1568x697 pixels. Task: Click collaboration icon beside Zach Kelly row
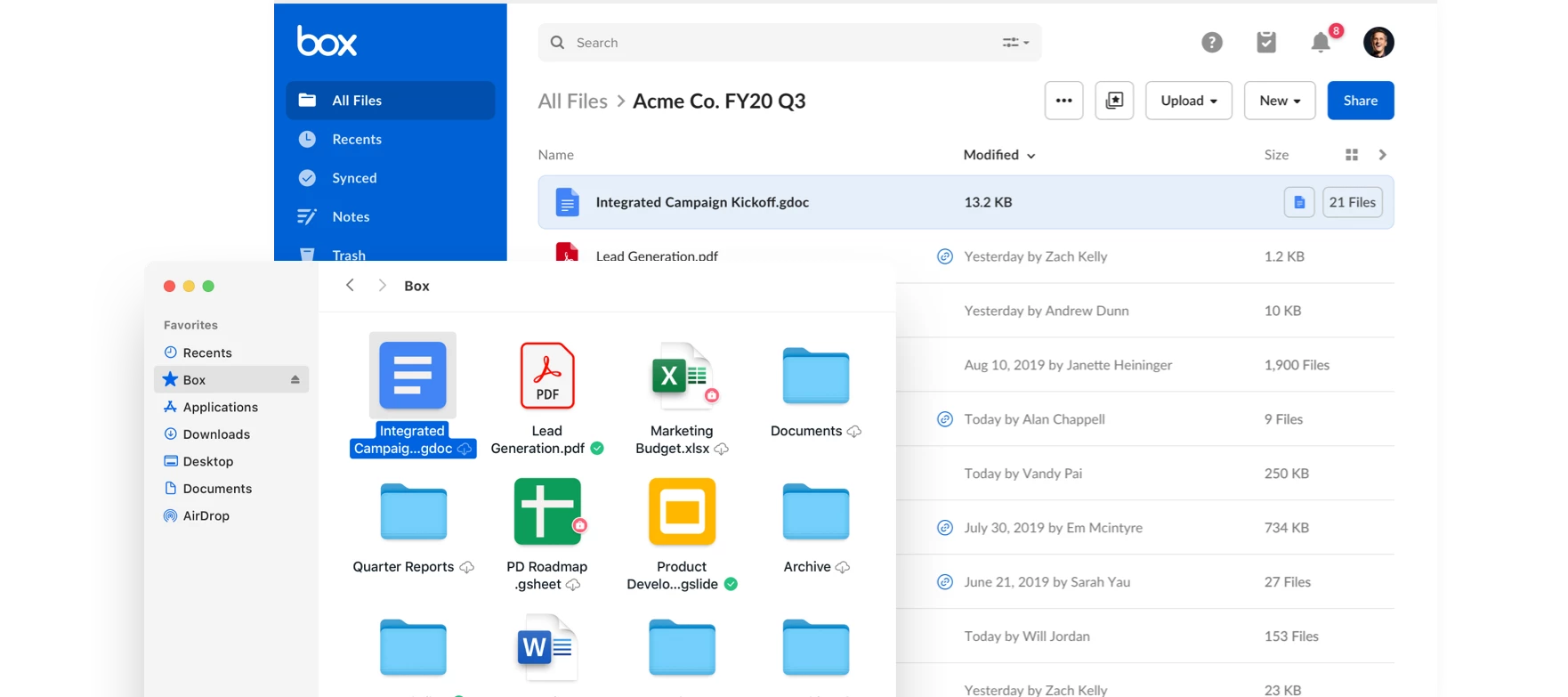pos(945,256)
